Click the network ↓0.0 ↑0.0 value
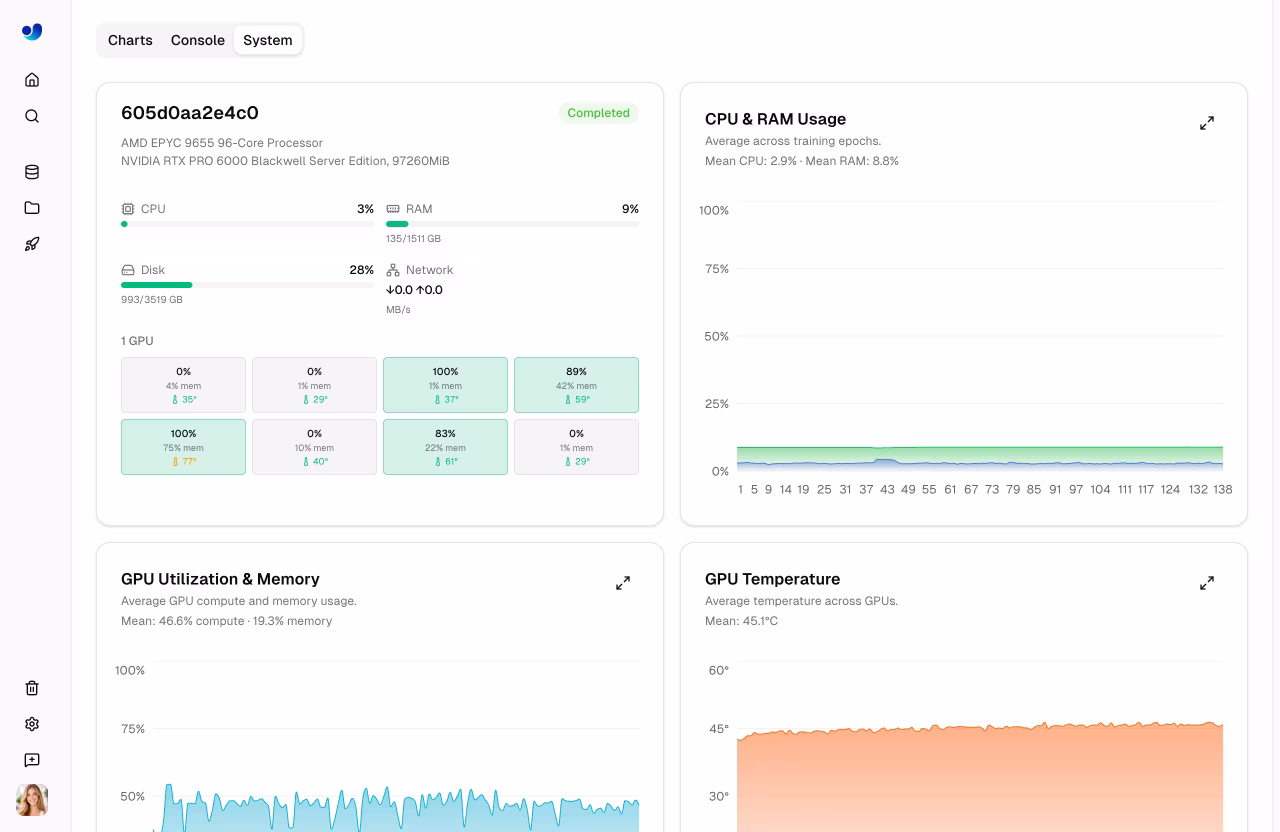Screen dimensions: 1280x832 [x=414, y=290]
